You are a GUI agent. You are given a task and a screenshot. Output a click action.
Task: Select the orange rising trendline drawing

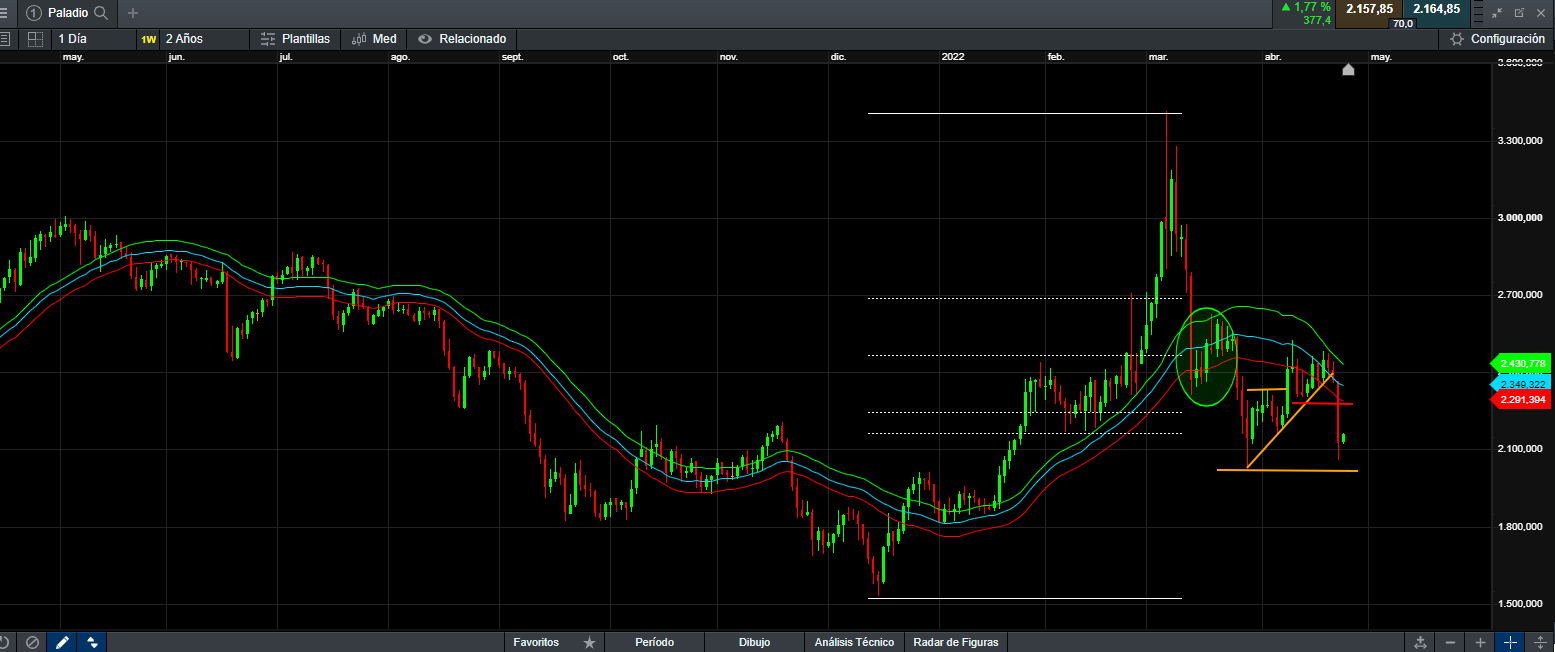1290,421
